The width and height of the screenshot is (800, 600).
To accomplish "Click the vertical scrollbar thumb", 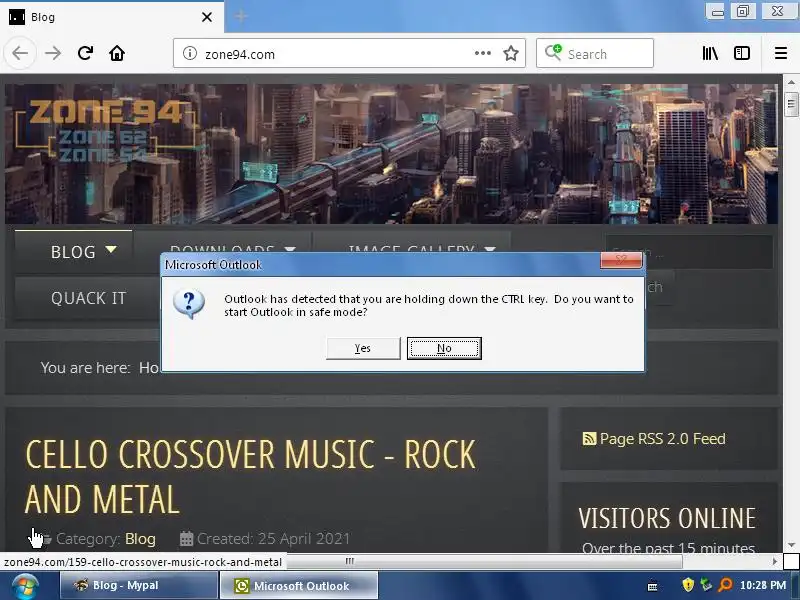I will (x=791, y=105).
